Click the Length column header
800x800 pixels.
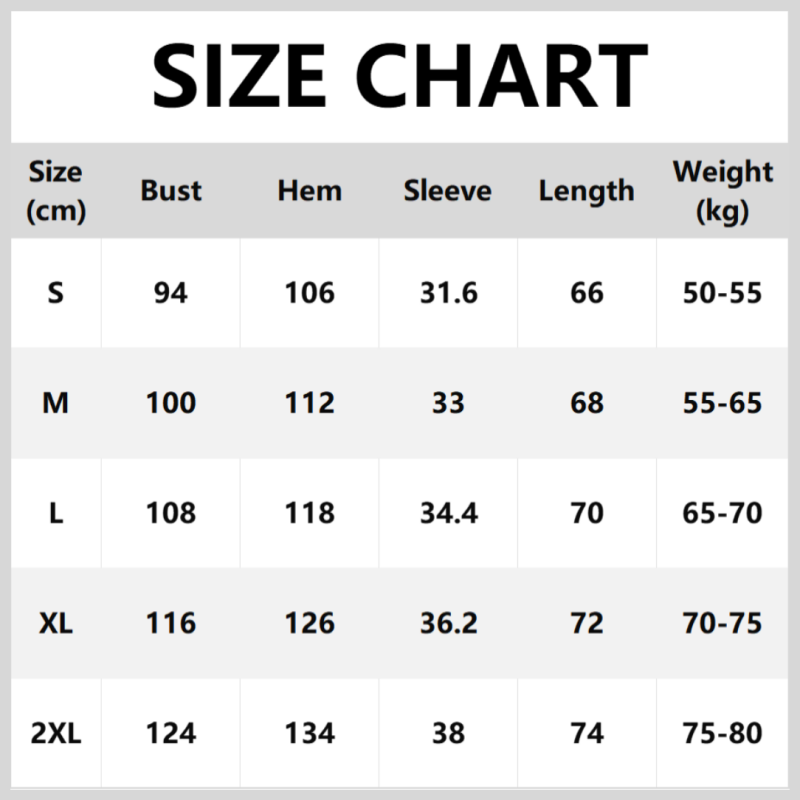tap(586, 190)
